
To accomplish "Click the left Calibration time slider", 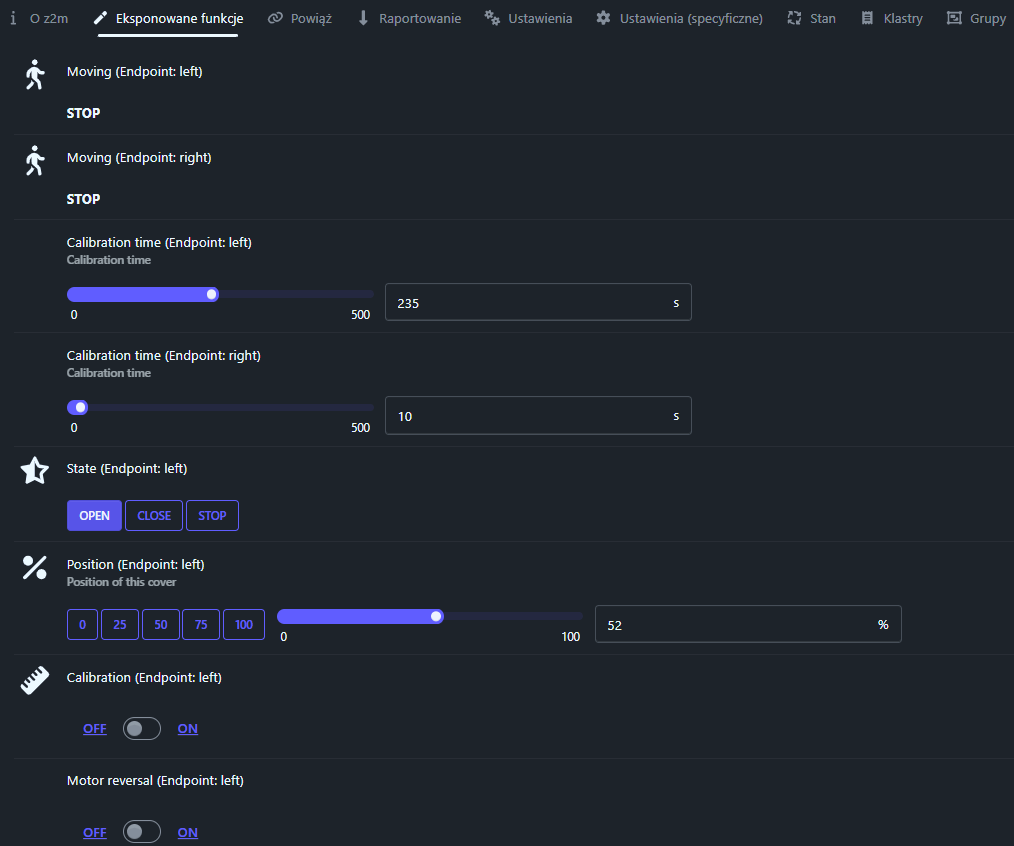I will (x=220, y=294).
